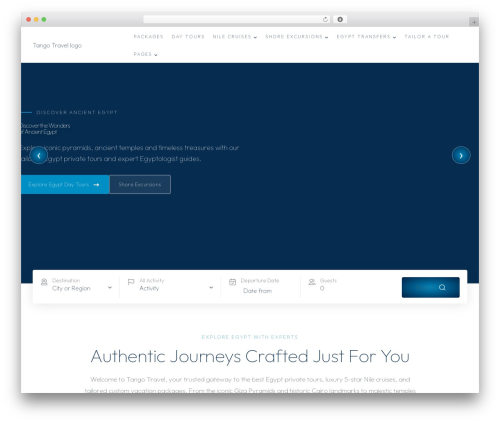Open a new browser tab with plus
Screen dimensions: 500x423
474,22
